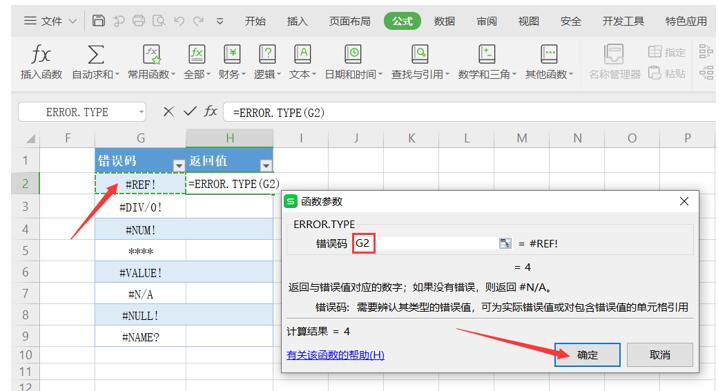Switch to the 插入 tab
719x391 pixels.
pyautogui.click(x=297, y=21)
